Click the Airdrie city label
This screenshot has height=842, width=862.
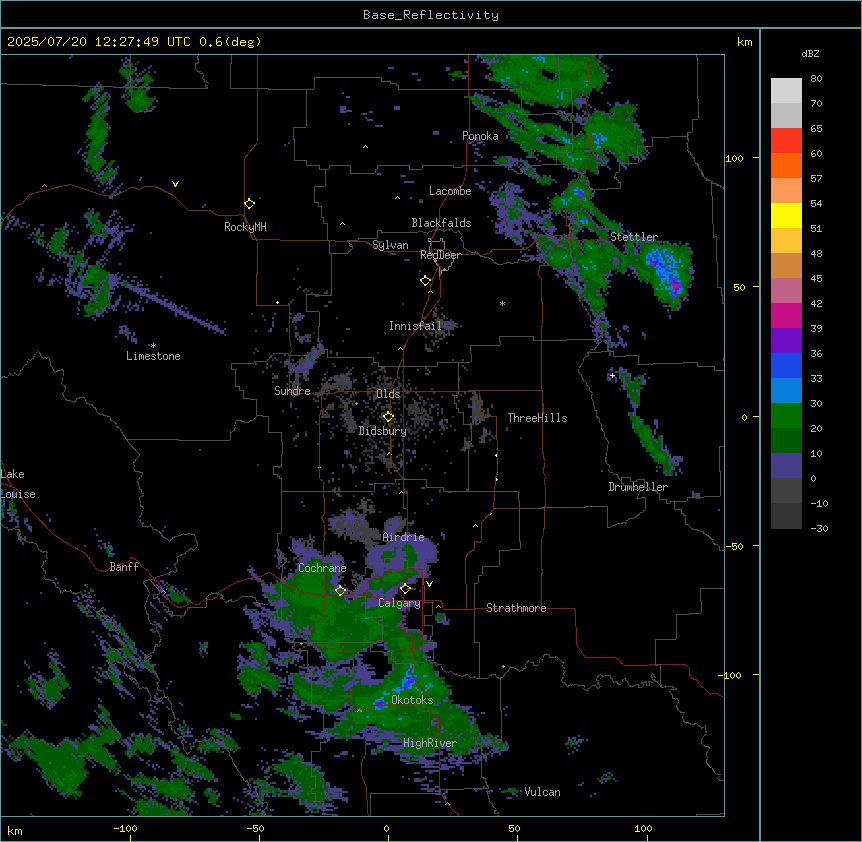[403, 537]
